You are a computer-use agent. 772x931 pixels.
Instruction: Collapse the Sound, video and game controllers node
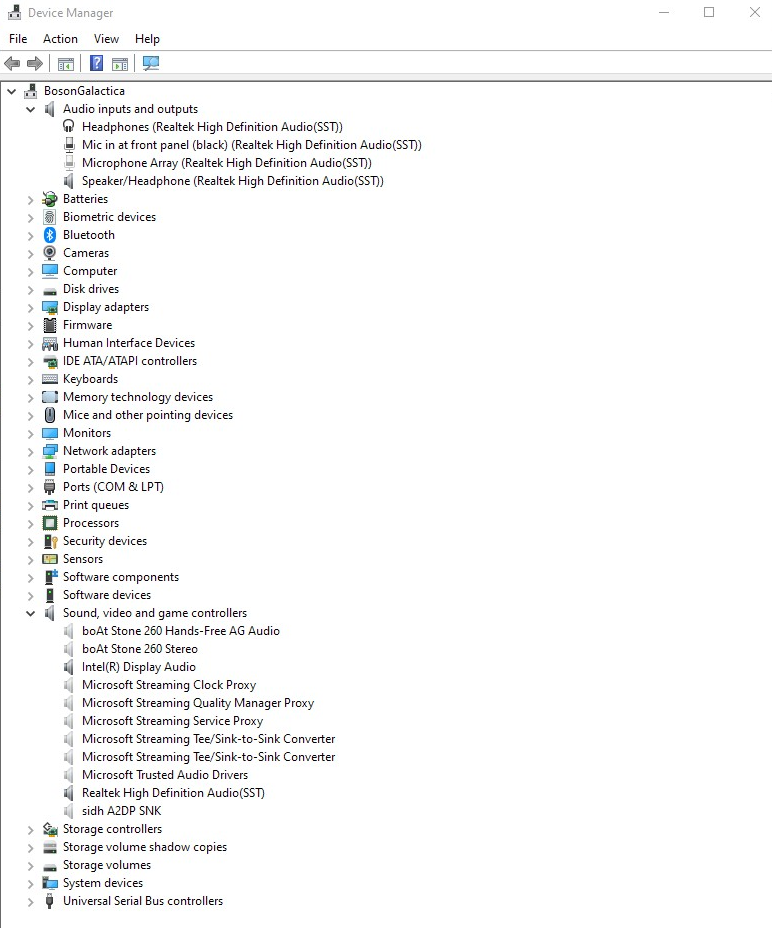coord(30,613)
